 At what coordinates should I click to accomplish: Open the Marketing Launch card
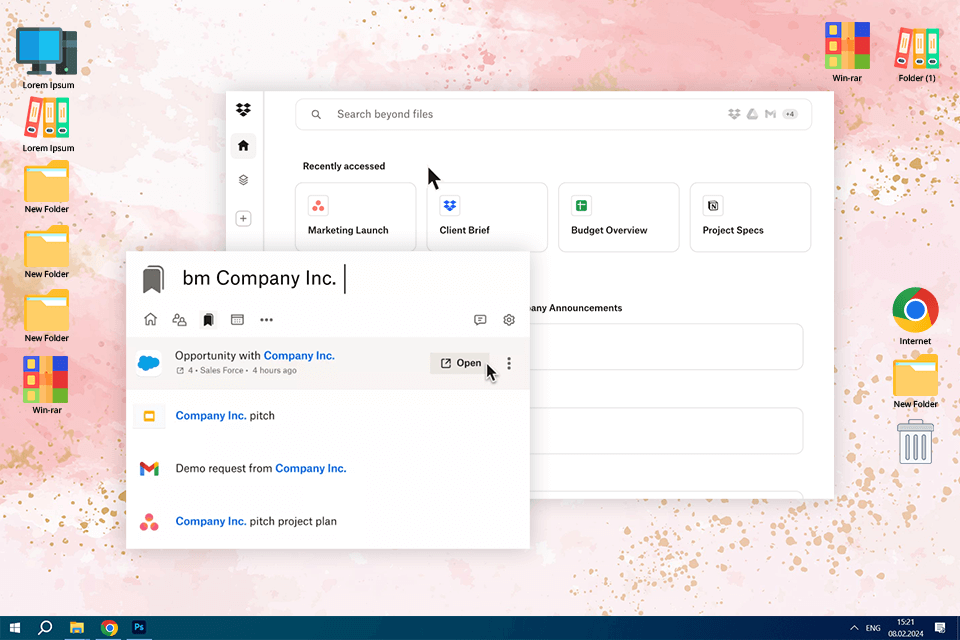coord(355,217)
